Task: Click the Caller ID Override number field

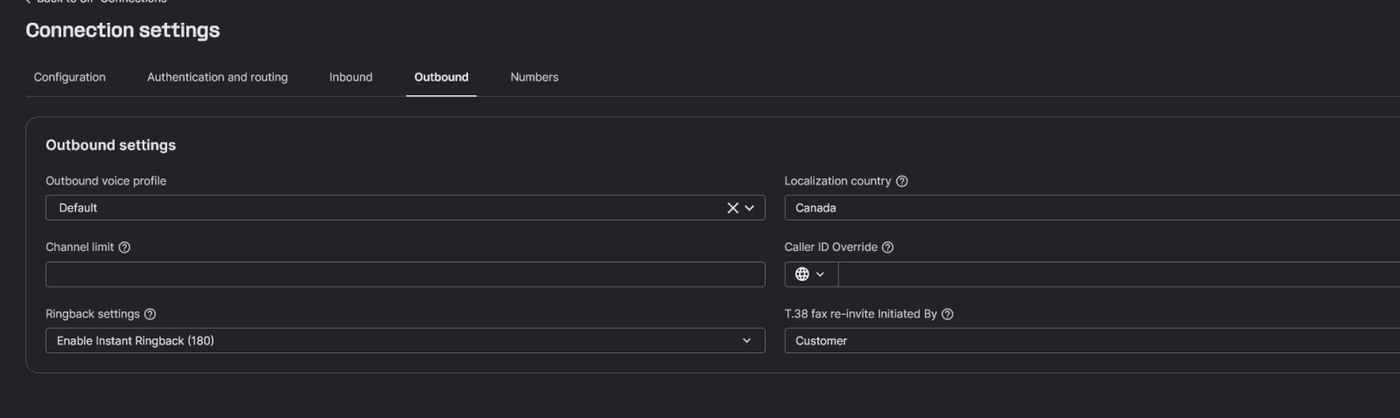Action: tap(1118, 275)
